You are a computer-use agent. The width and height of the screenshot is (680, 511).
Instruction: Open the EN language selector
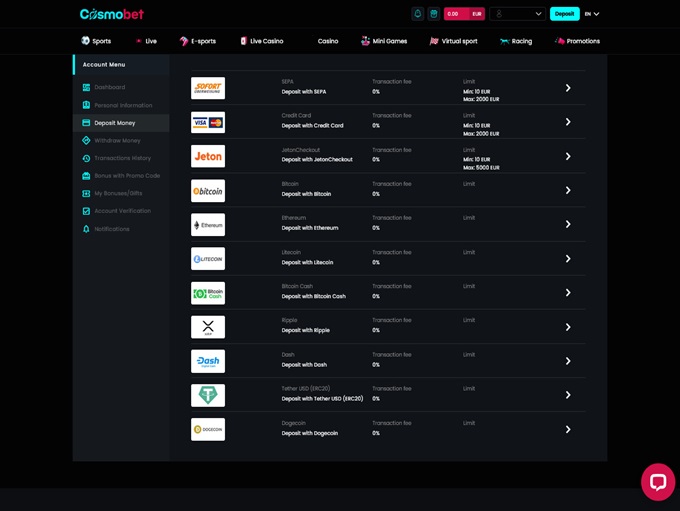point(592,14)
